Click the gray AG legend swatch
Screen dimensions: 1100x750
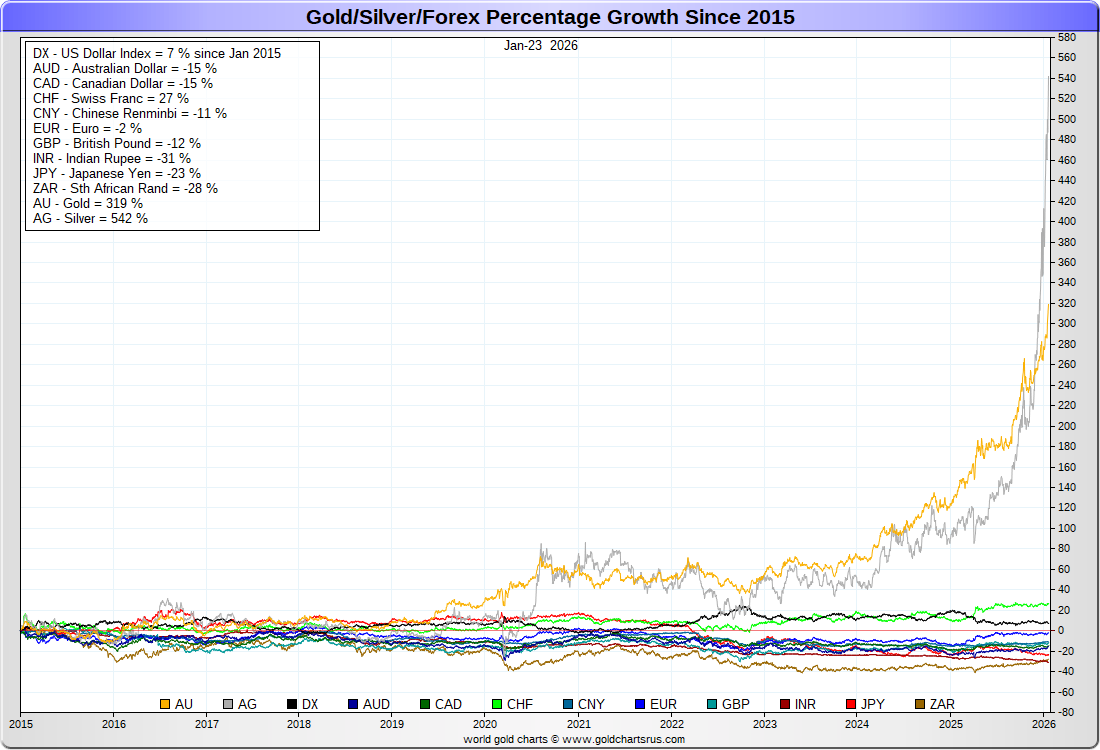pyautogui.click(x=228, y=704)
